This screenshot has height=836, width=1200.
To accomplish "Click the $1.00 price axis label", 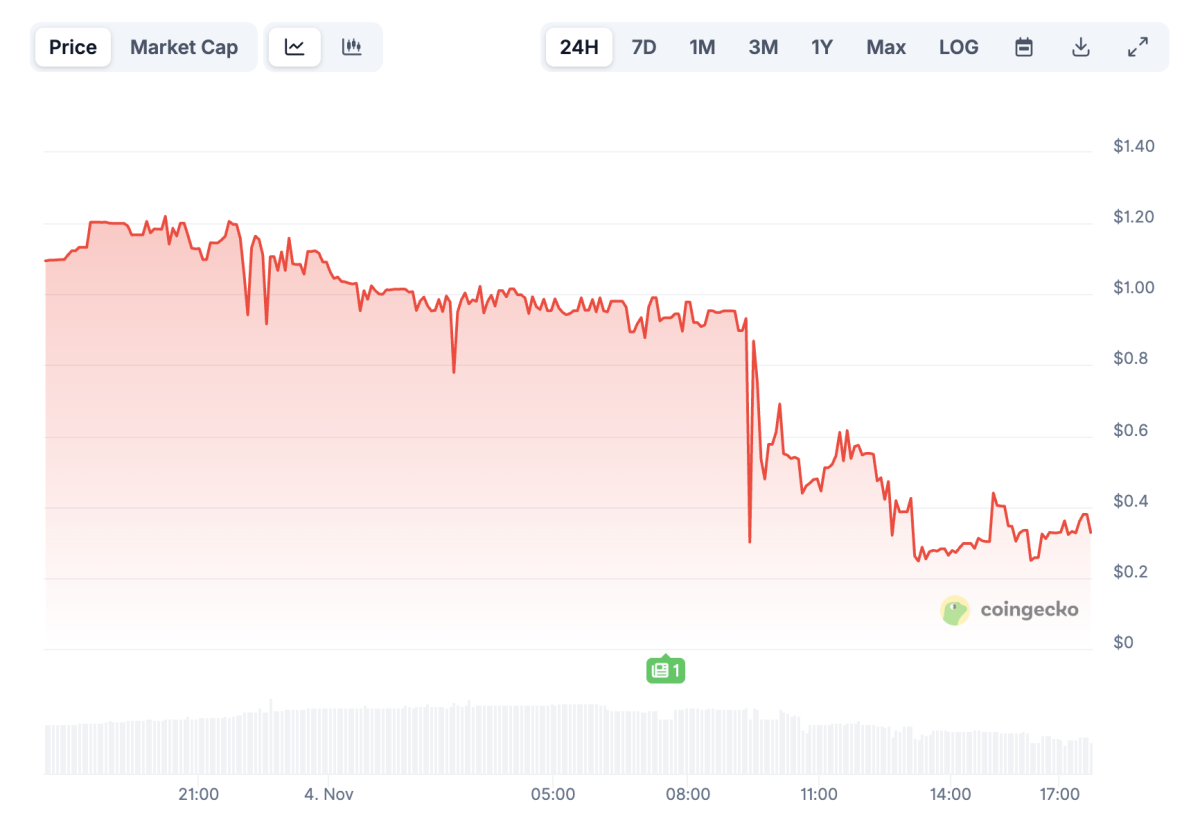I will [1134, 288].
